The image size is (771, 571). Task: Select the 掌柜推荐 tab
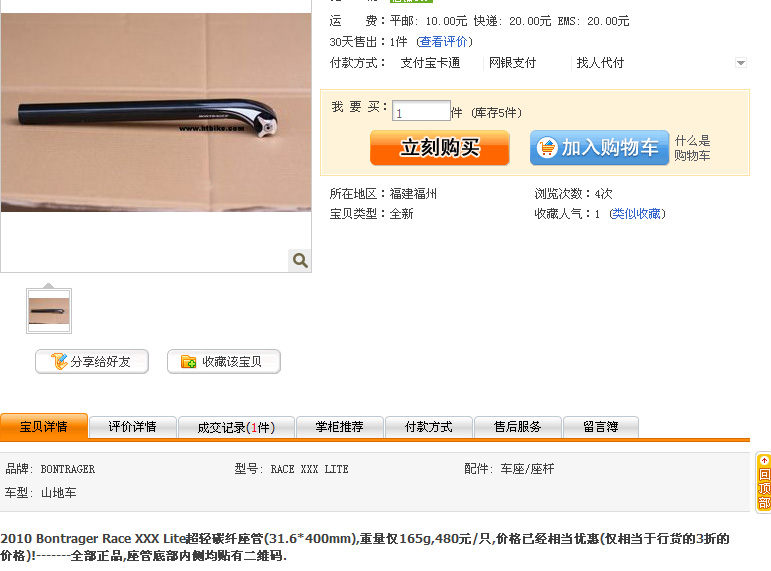point(340,427)
